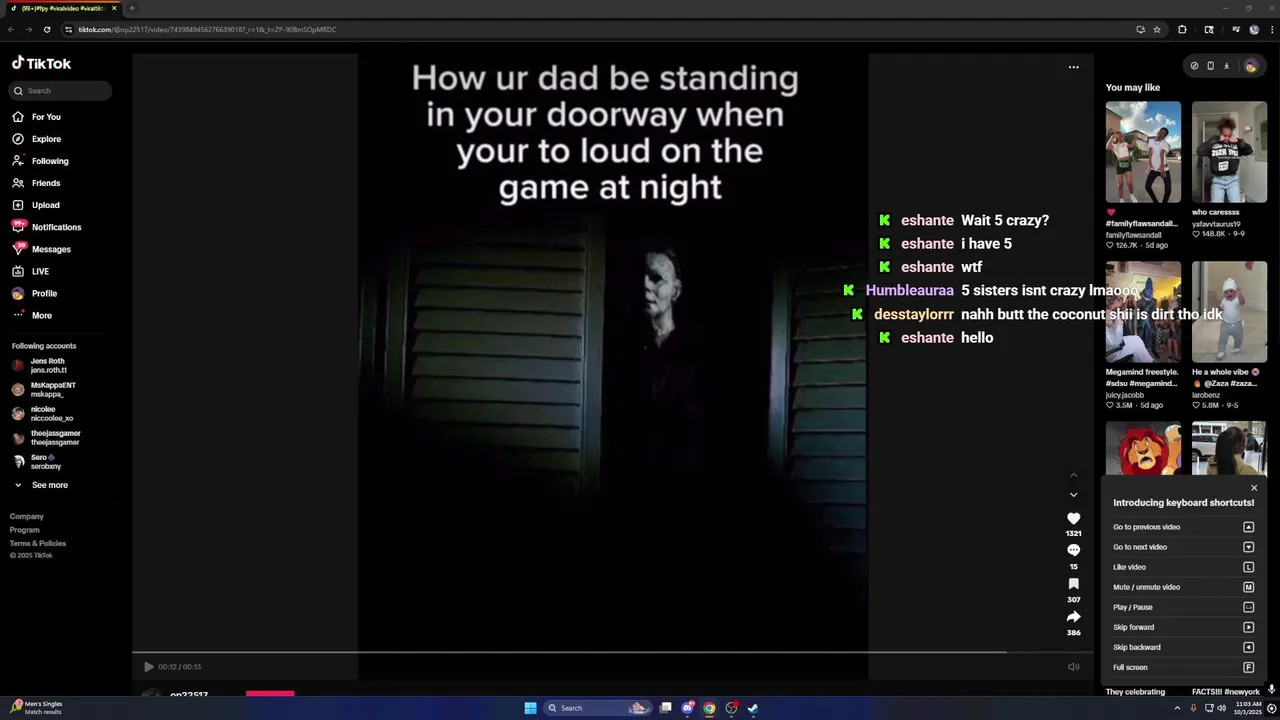Click the Full screen F key icon

1248,667
